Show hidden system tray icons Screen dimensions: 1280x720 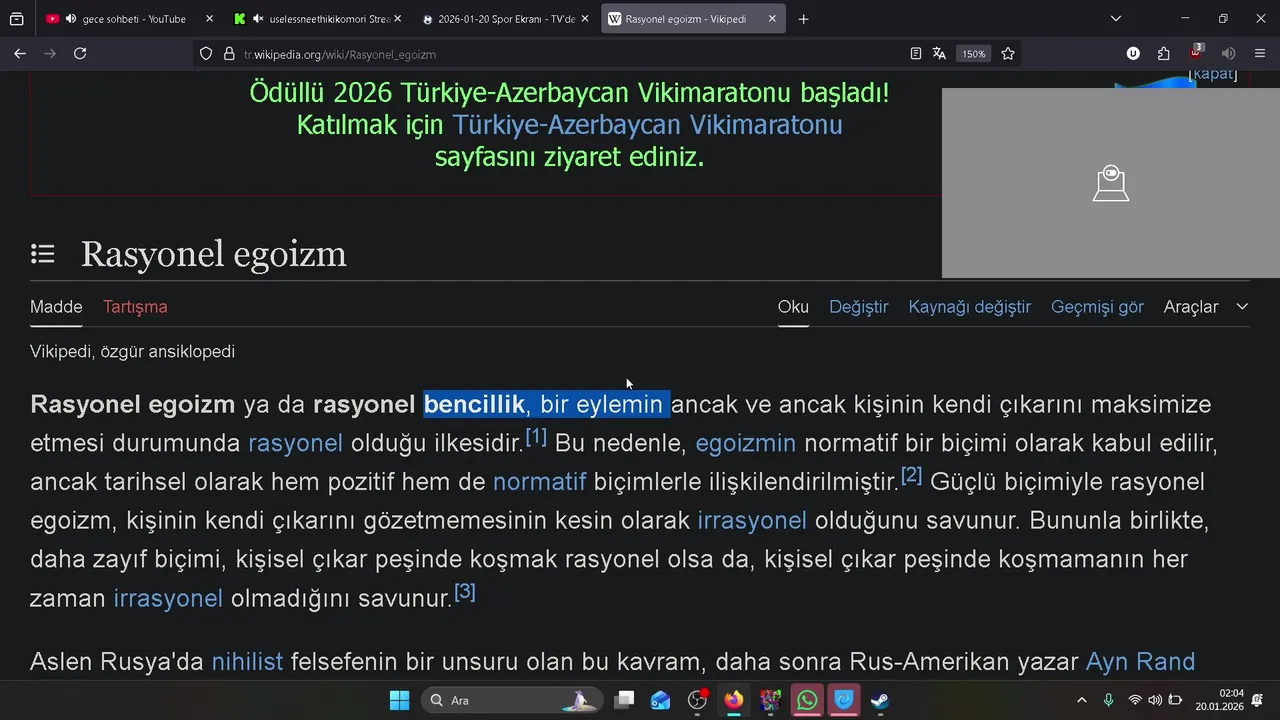1081,700
